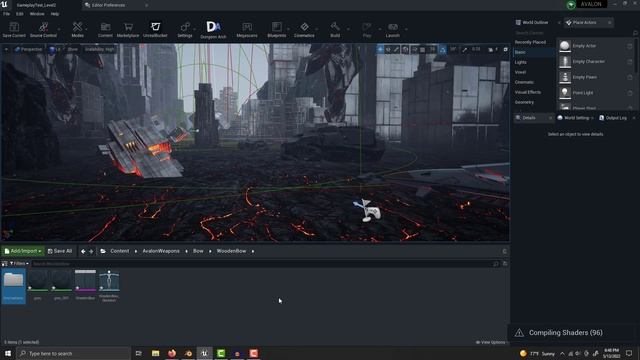Toggle rotation angle snapping in viewport
This screenshot has height=360, width=640.
click(x=443, y=49)
